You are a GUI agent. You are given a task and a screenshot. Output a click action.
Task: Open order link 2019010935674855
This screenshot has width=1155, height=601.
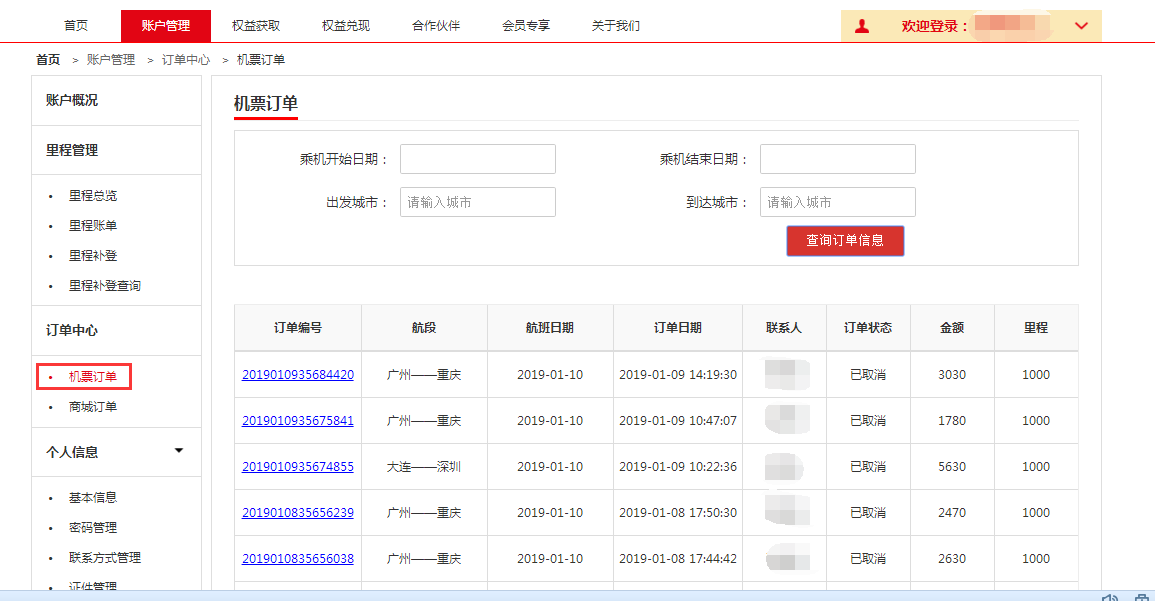coord(298,467)
